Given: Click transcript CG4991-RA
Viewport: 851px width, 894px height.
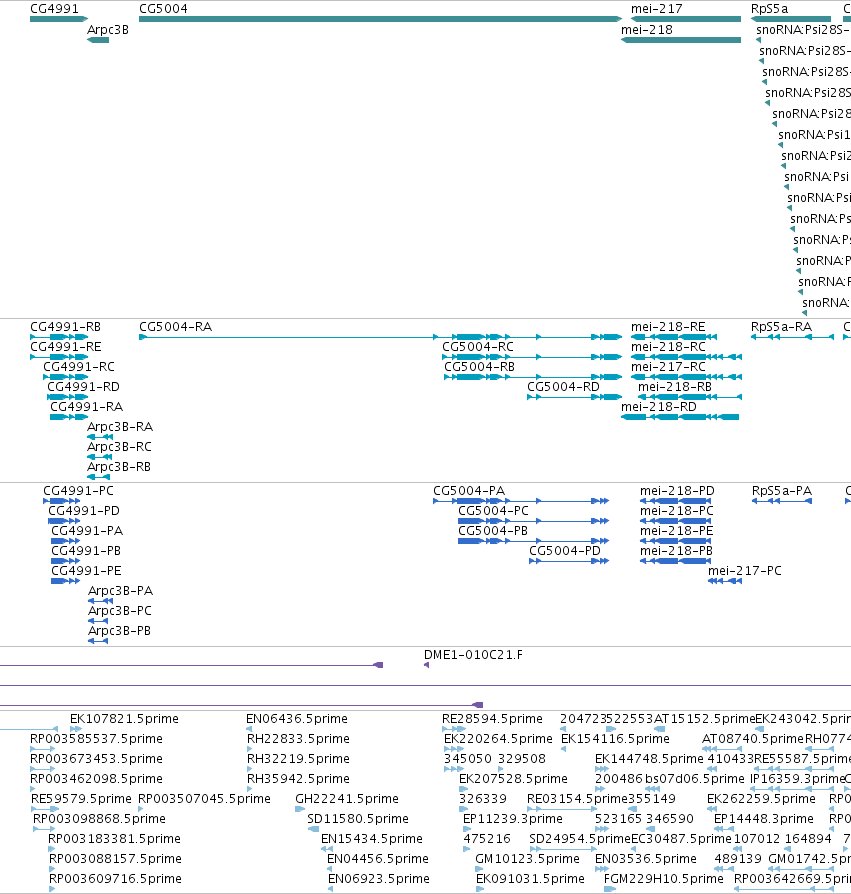Looking at the screenshot, I should click(x=87, y=407).
